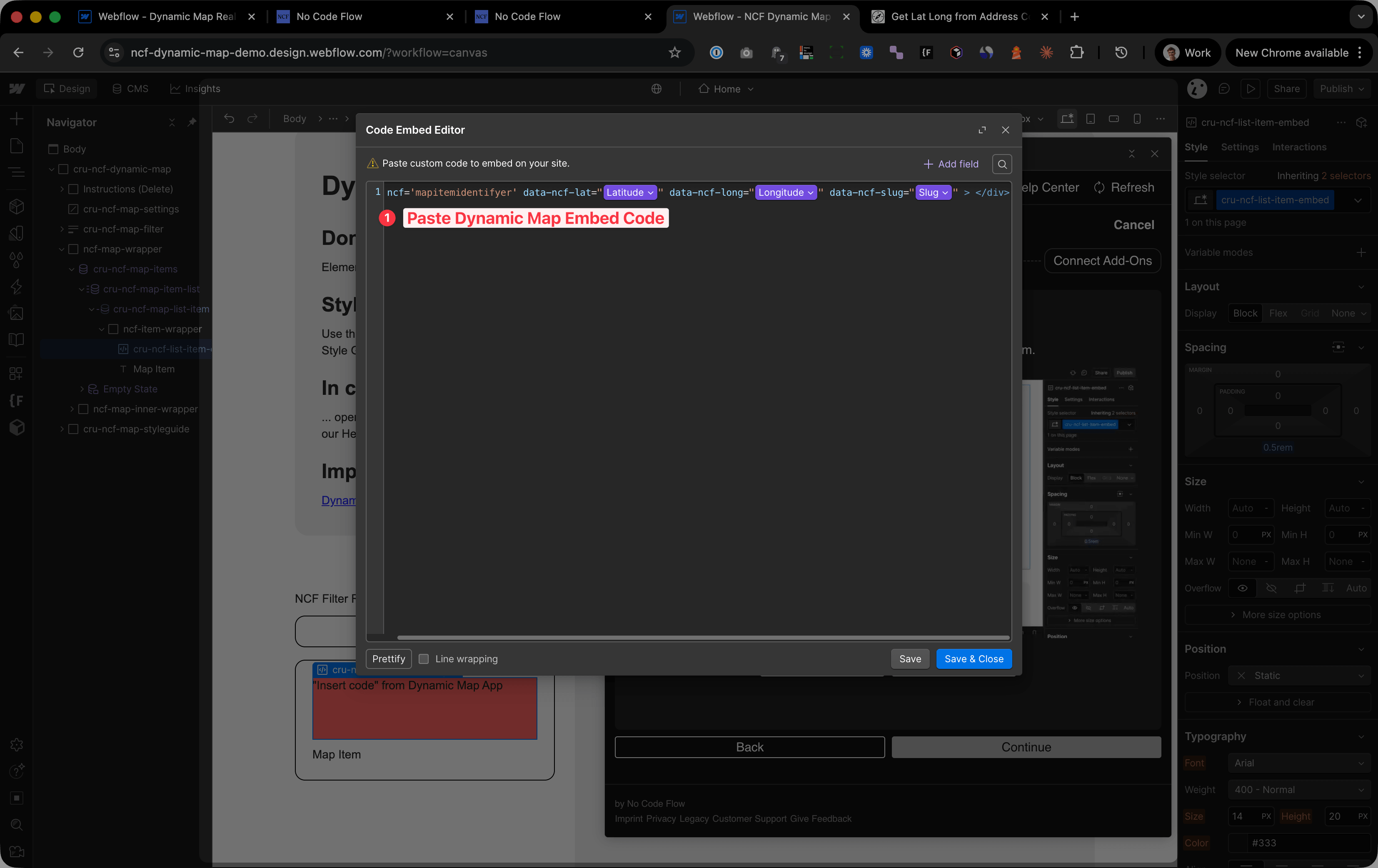
Task: Set overflow to visible eye icon
Action: click(1242, 588)
